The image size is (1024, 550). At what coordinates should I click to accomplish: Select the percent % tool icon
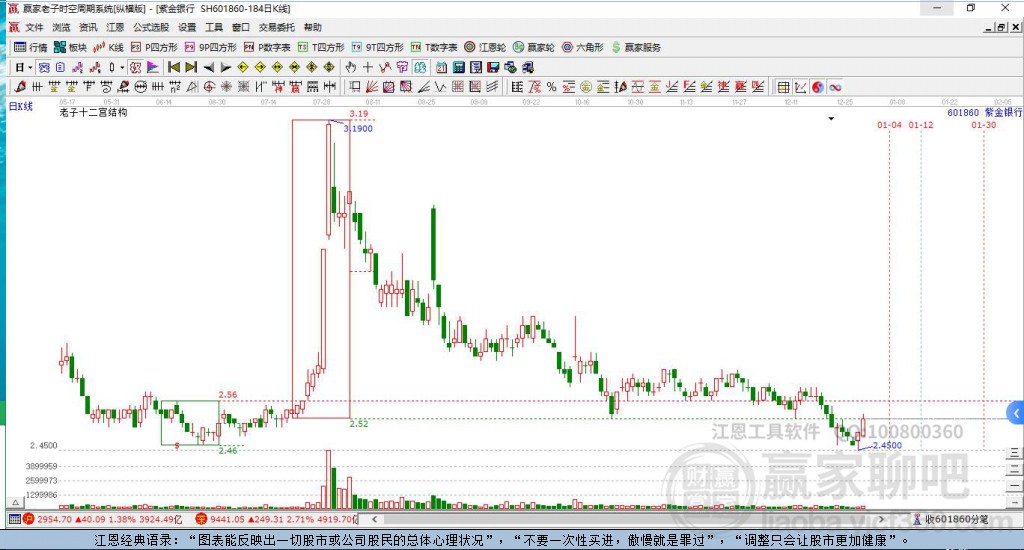click(551, 86)
